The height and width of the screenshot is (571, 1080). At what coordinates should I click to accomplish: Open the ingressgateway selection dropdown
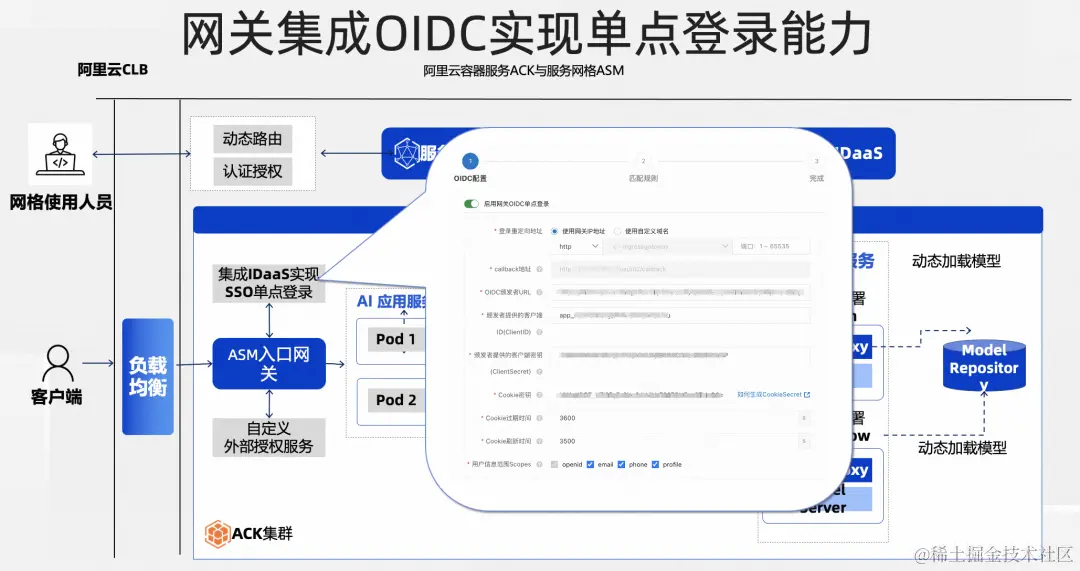(x=668, y=246)
